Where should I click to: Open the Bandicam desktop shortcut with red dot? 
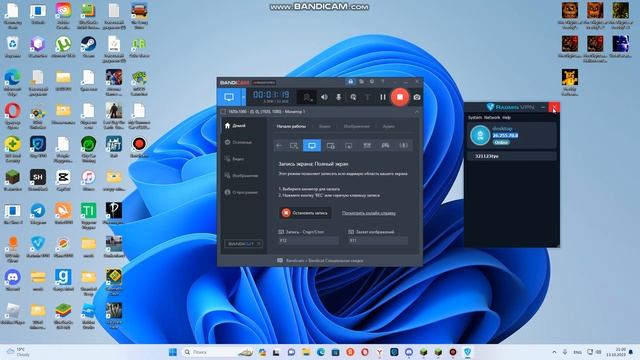coord(139,147)
